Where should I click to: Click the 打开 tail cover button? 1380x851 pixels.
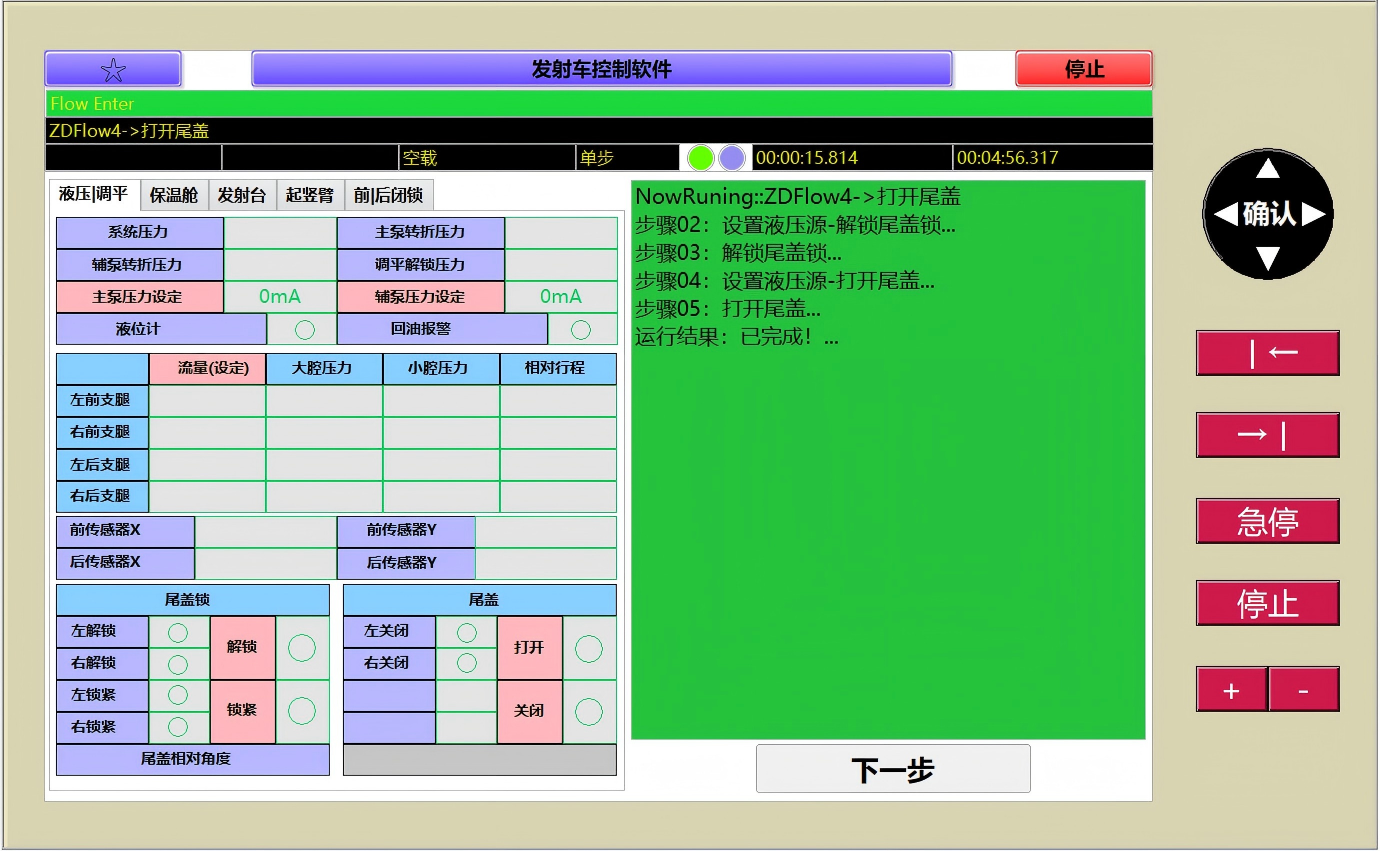529,647
